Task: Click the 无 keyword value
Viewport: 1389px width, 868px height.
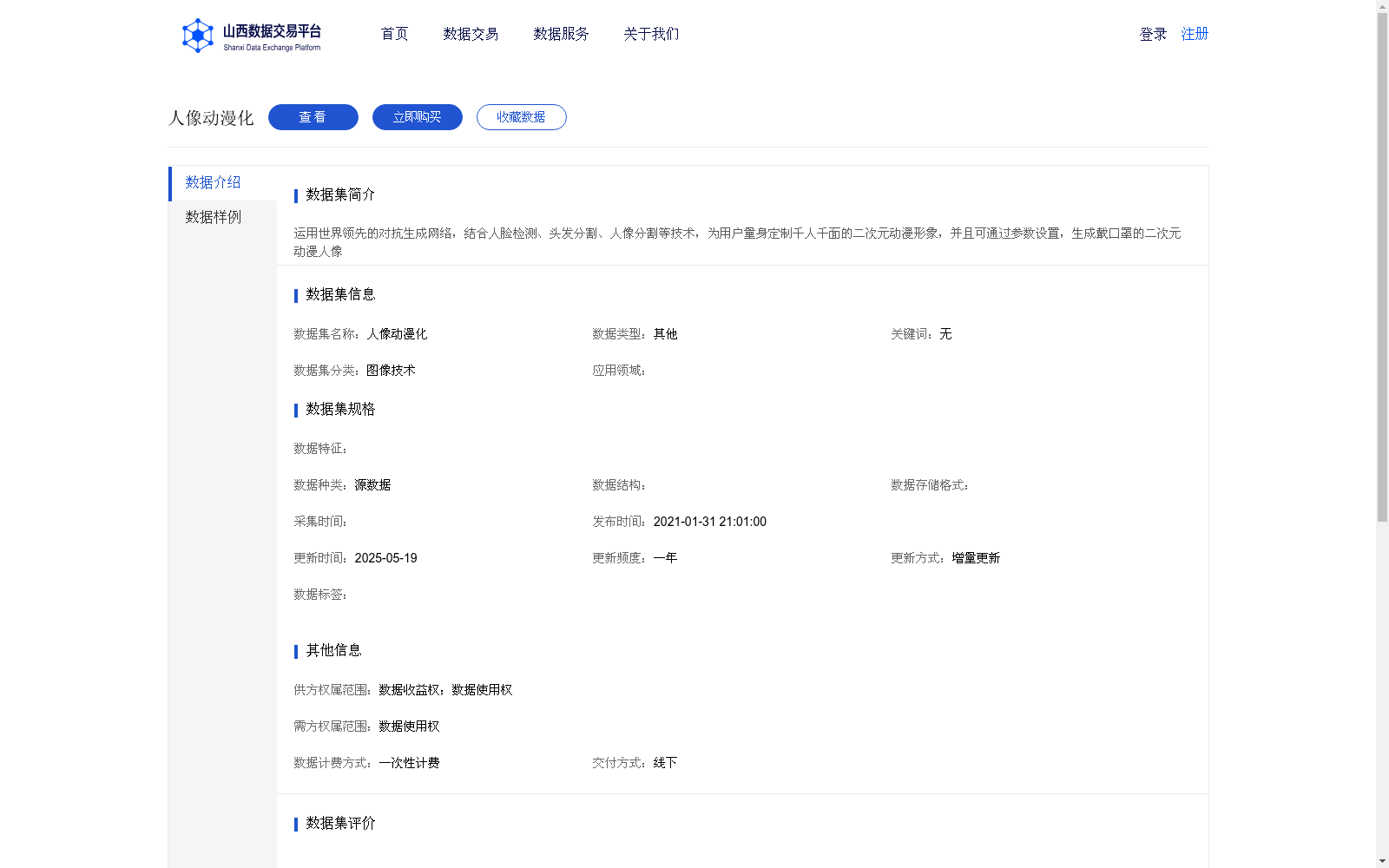Action: tap(945, 334)
